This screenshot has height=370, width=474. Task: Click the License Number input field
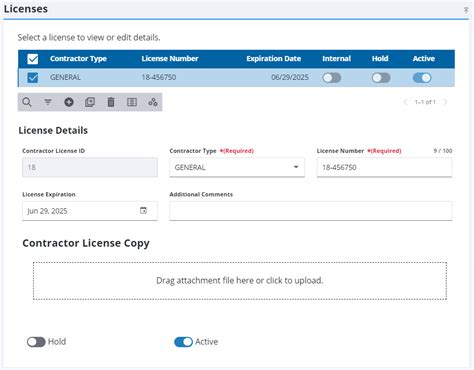[x=384, y=167]
